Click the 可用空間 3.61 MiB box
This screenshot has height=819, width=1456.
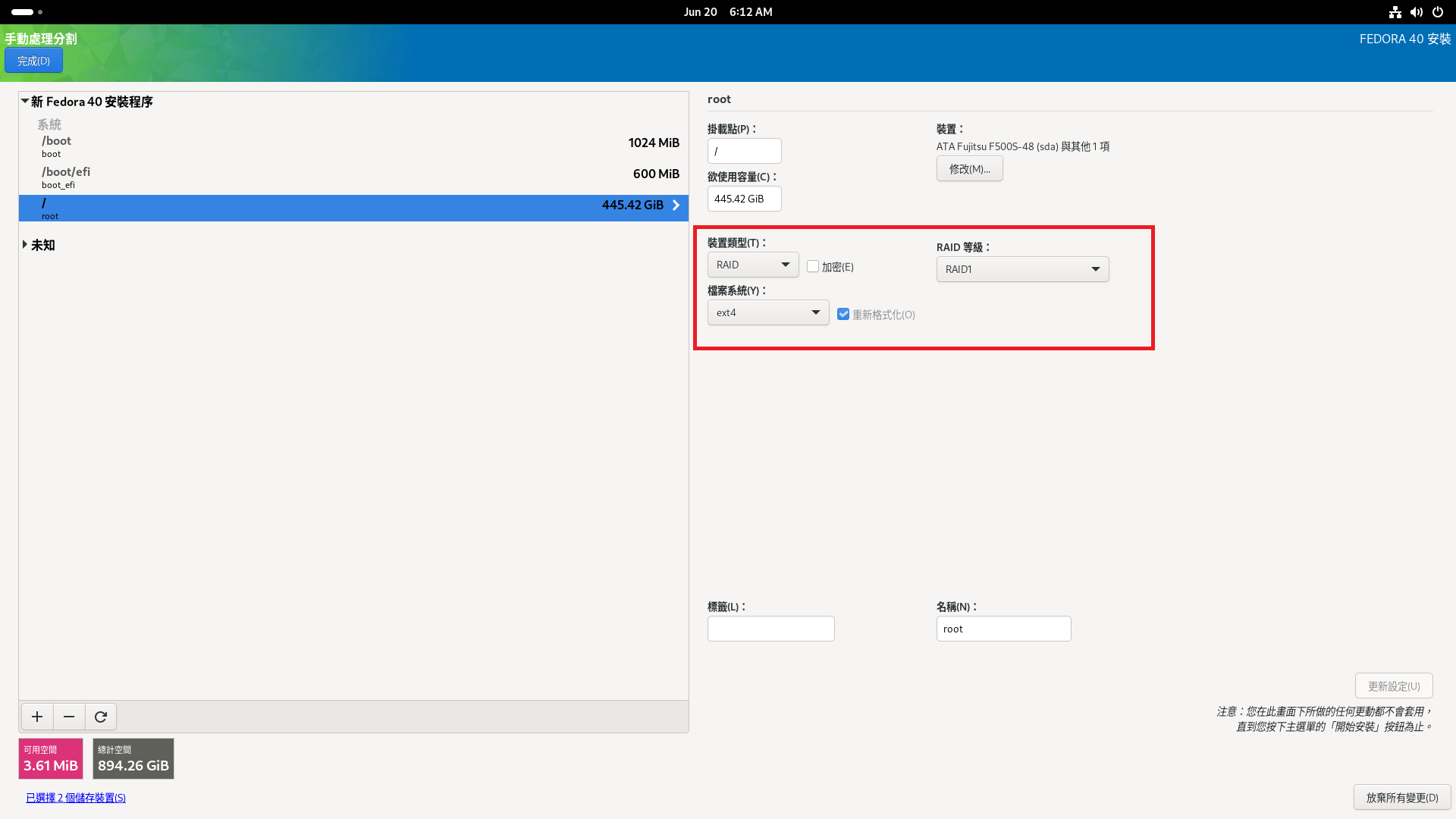point(51,758)
